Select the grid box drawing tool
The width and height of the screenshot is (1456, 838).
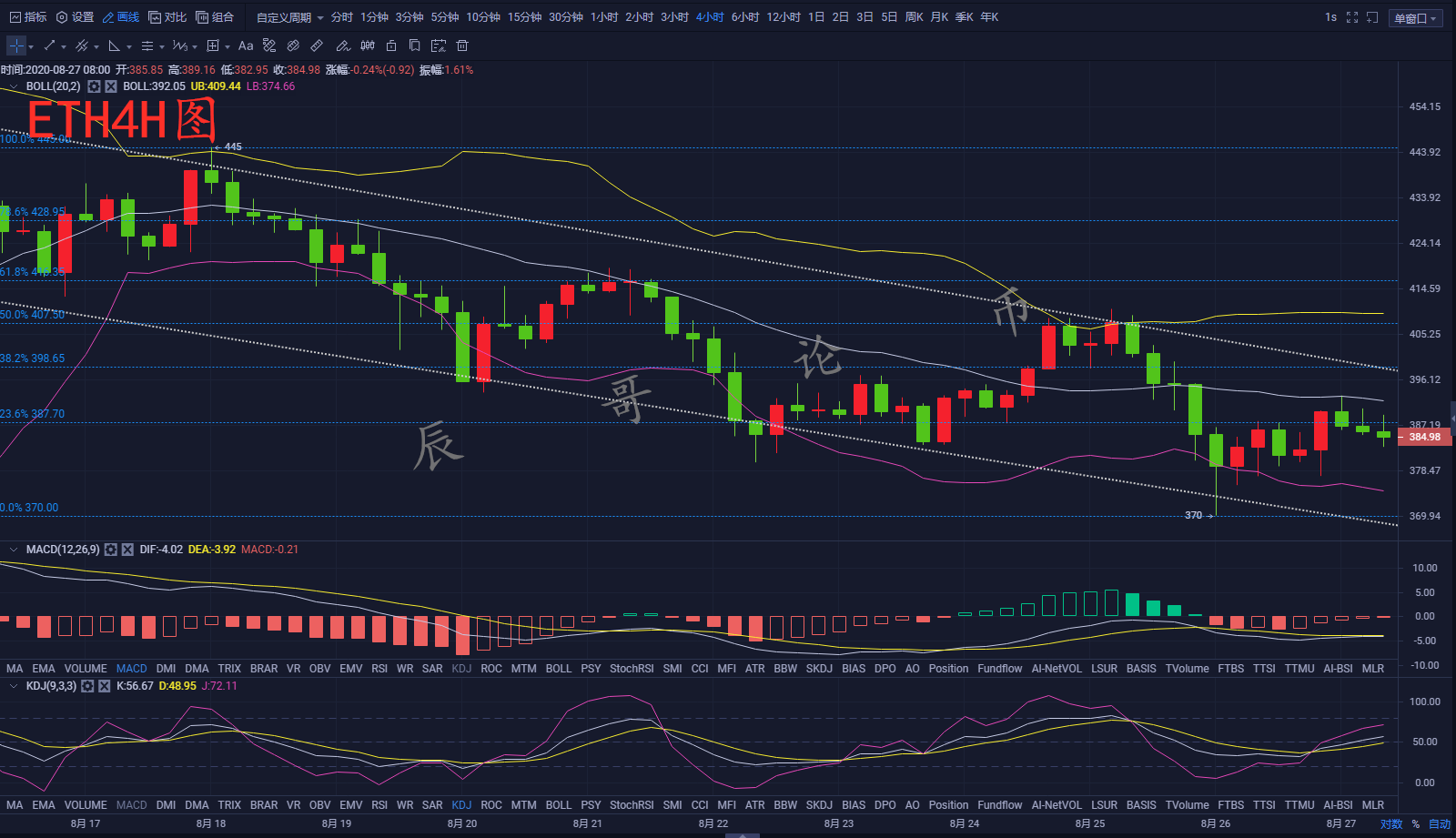tap(213, 45)
